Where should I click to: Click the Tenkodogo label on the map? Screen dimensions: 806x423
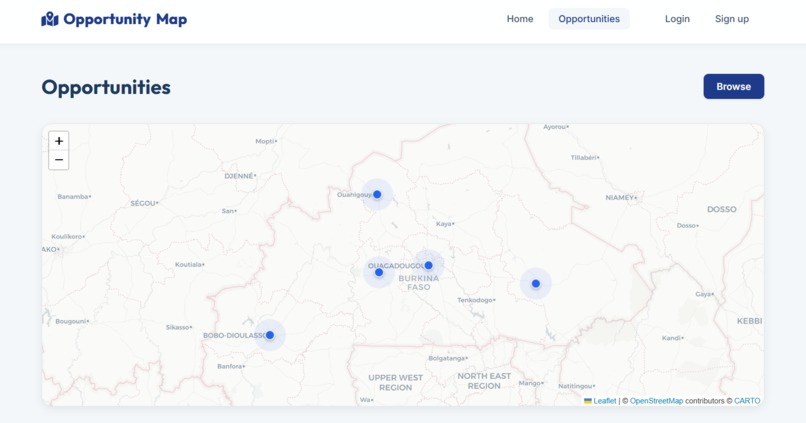coord(476,300)
